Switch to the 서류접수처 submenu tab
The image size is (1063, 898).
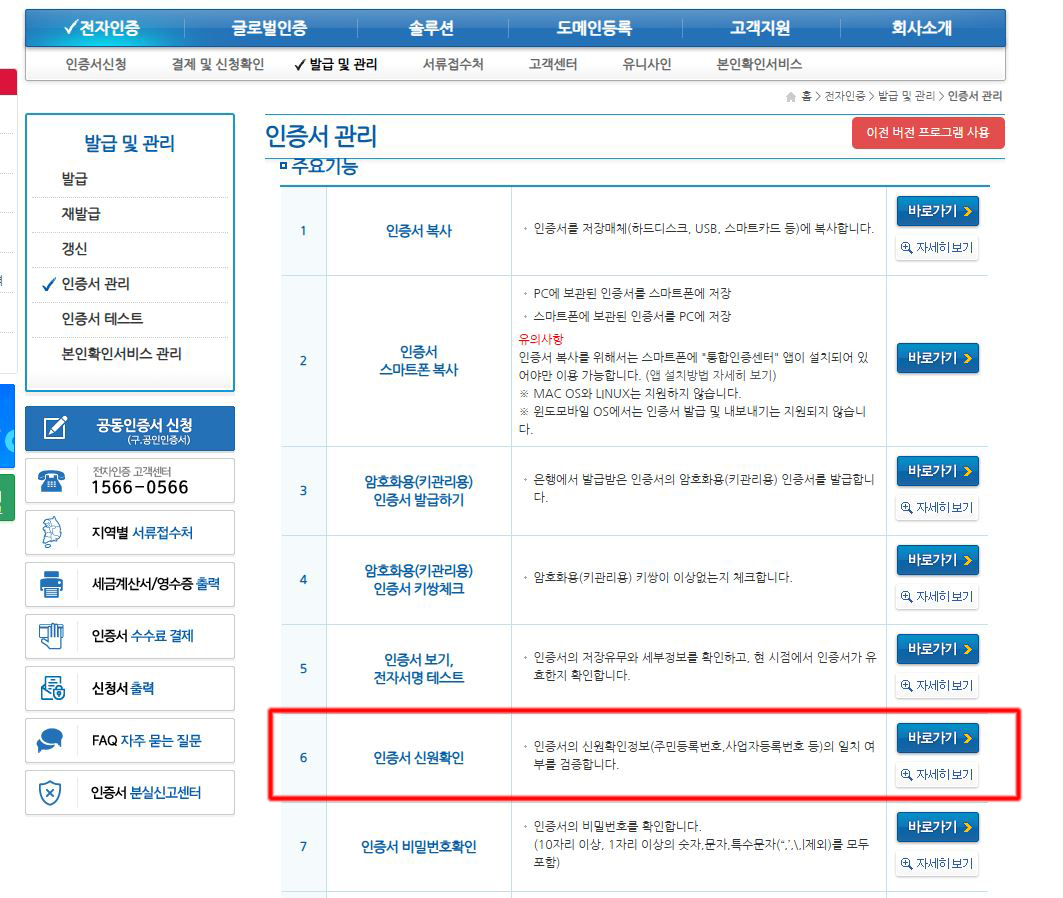click(452, 64)
